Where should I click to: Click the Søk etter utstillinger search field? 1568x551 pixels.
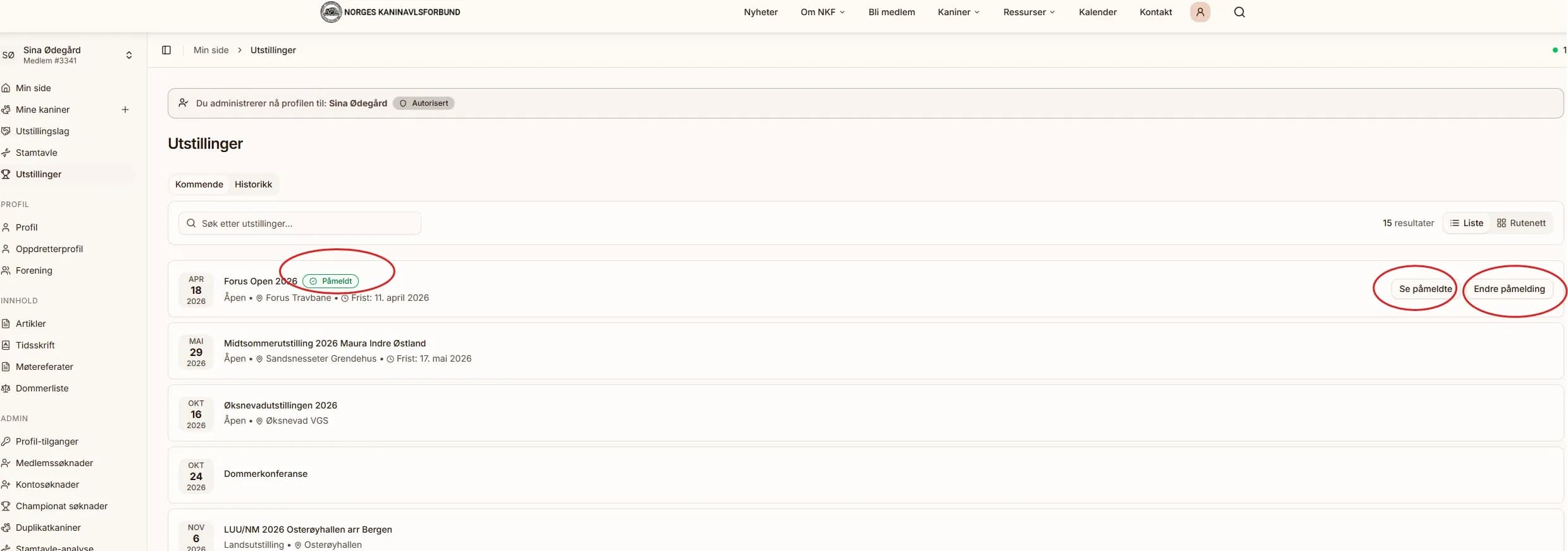pos(300,224)
